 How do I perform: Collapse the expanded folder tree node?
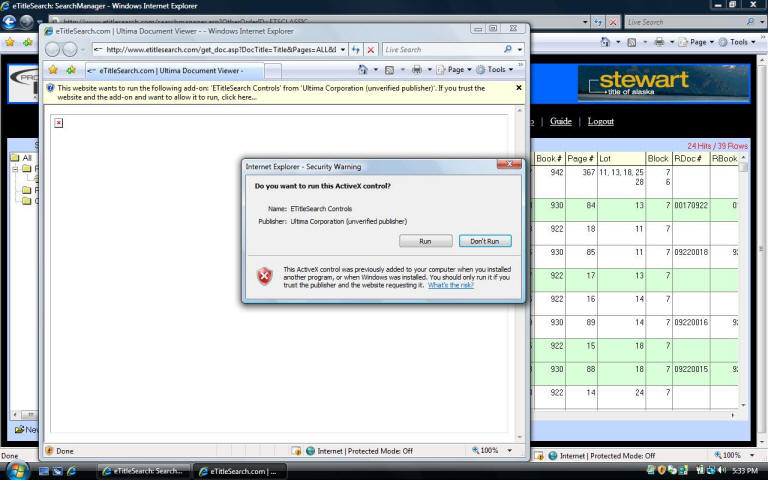pos(15,169)
